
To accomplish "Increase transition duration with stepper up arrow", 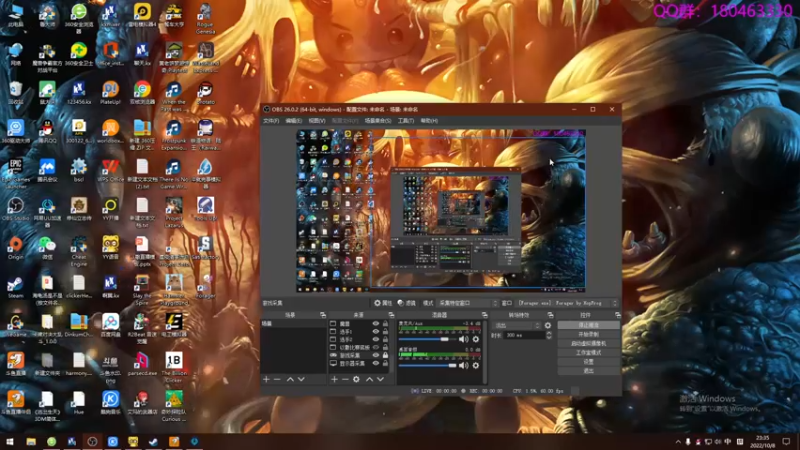I will click(549, 333).
